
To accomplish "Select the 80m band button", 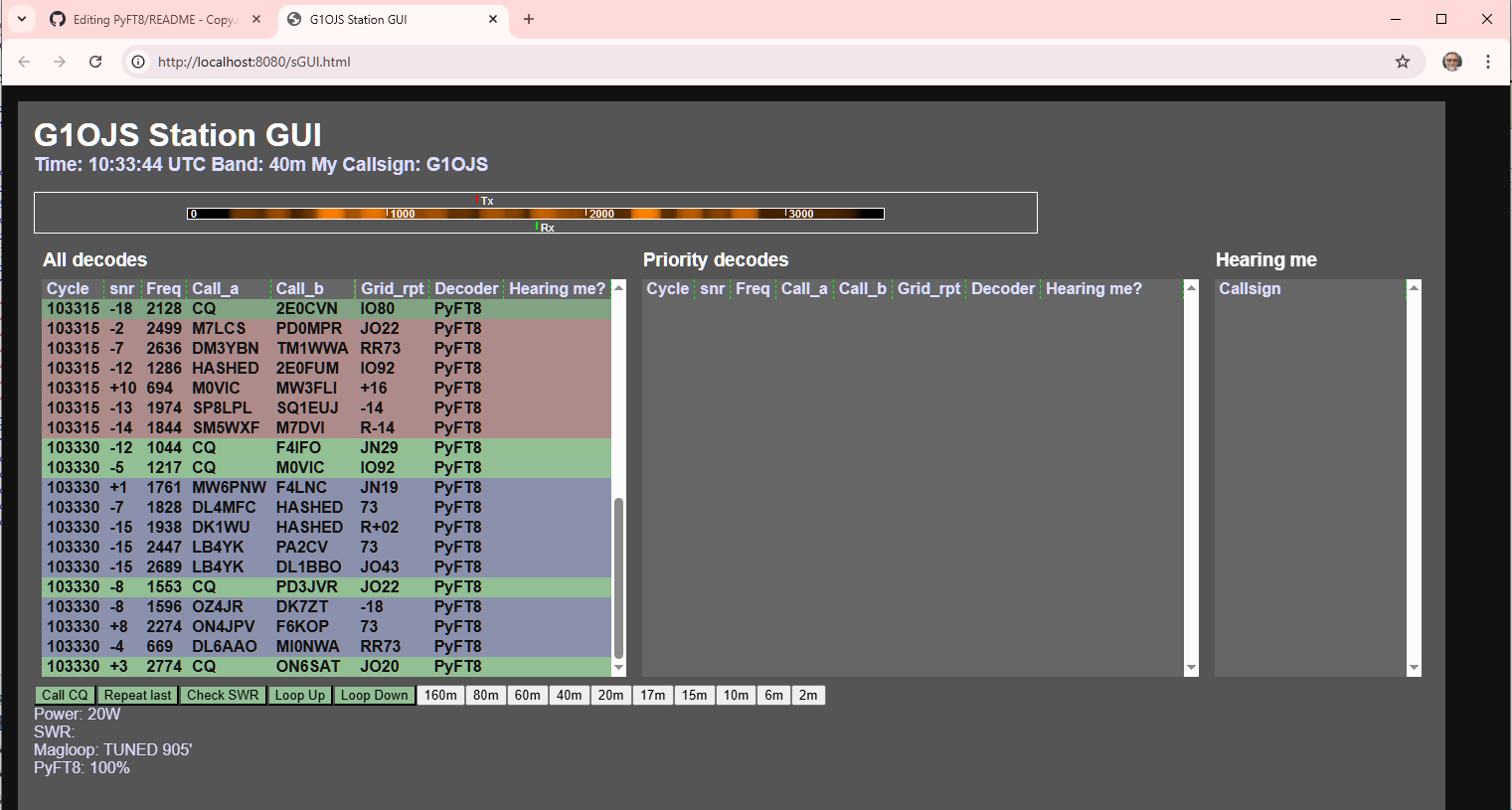I will pos(485,695).
